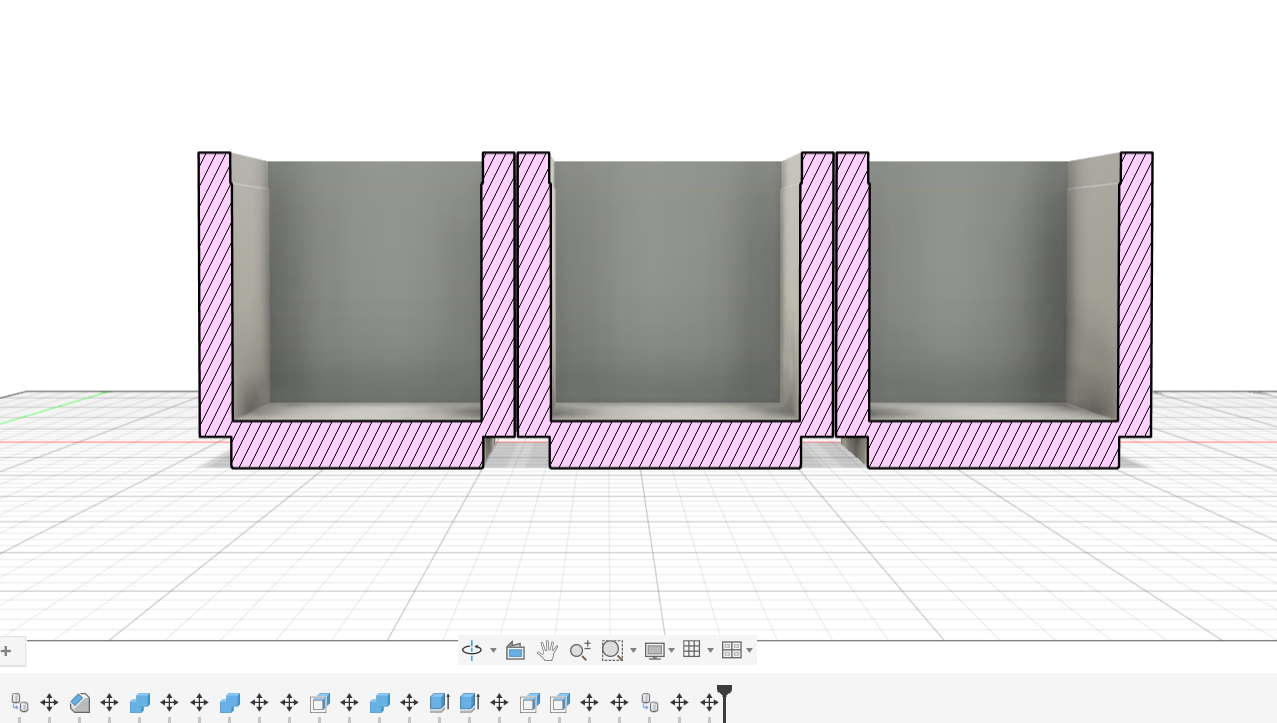1277x723 pixels.
Task: Select the third Shell feature in timeline
Action: (560, 703)
